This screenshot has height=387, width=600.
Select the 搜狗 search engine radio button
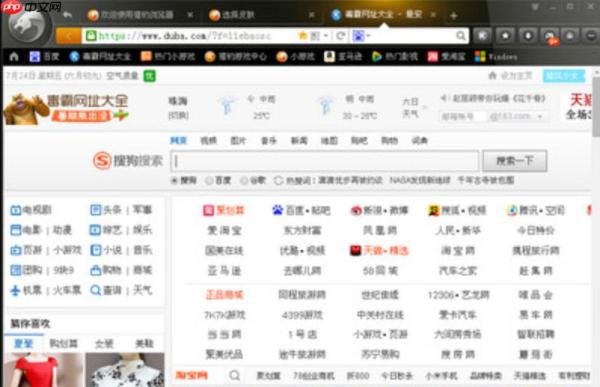pyautogui.click(x=174, y=180)
